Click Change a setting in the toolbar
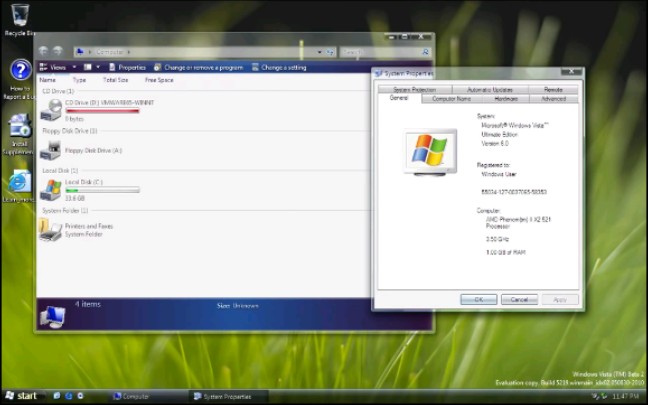 (279, 67)
